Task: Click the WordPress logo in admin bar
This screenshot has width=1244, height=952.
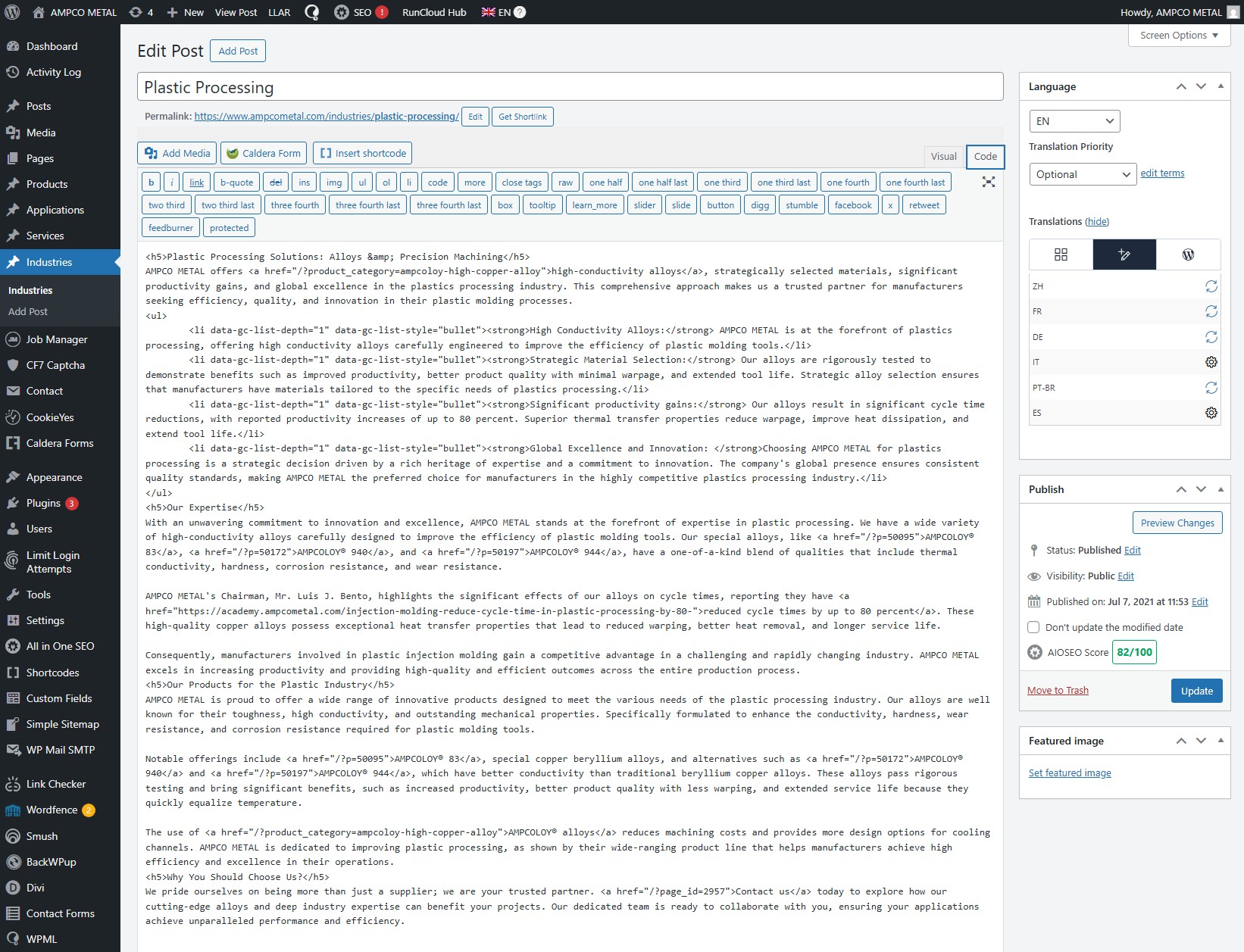Action: pos(12,12)
